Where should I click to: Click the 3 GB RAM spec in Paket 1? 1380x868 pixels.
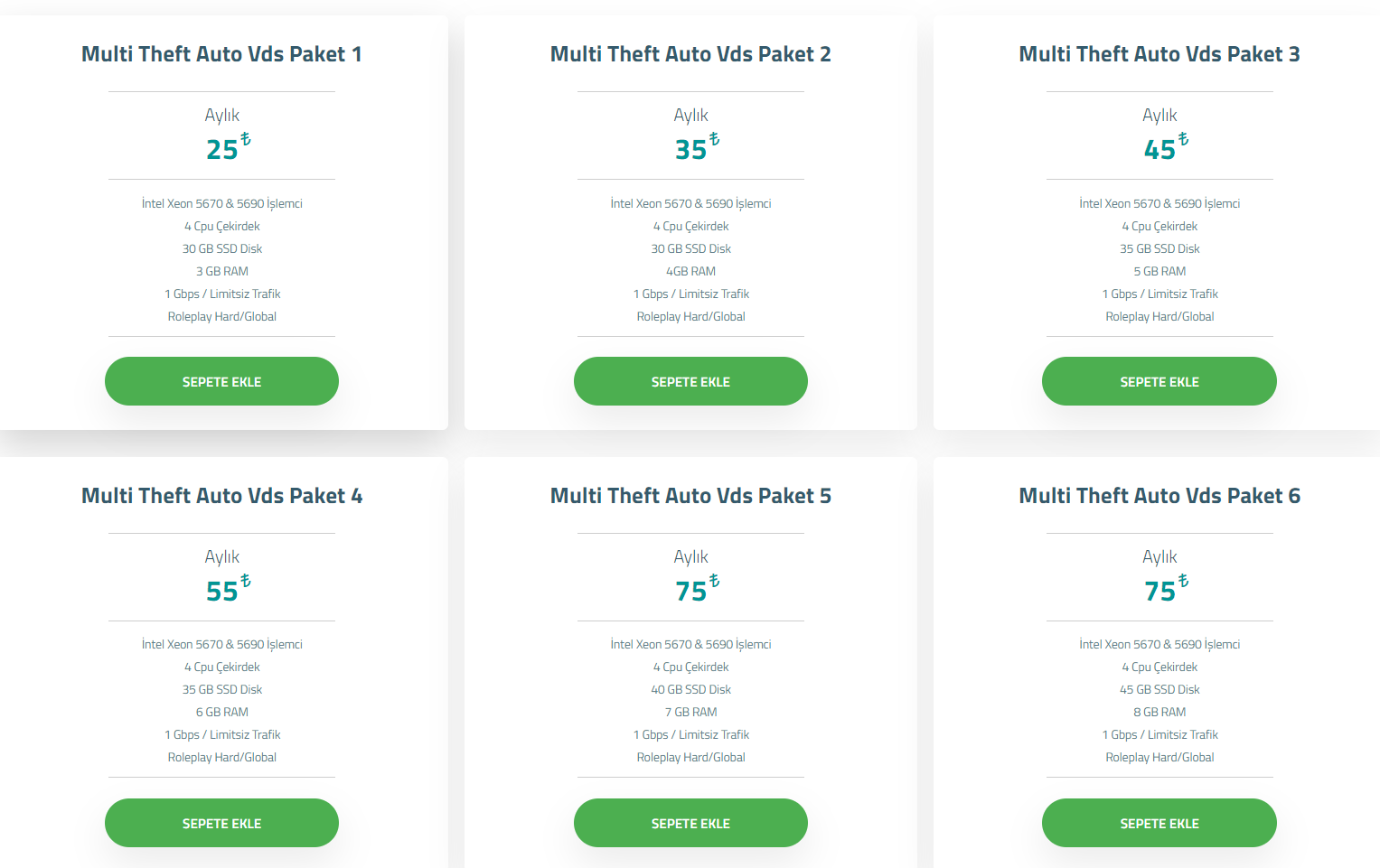(221, 271)
